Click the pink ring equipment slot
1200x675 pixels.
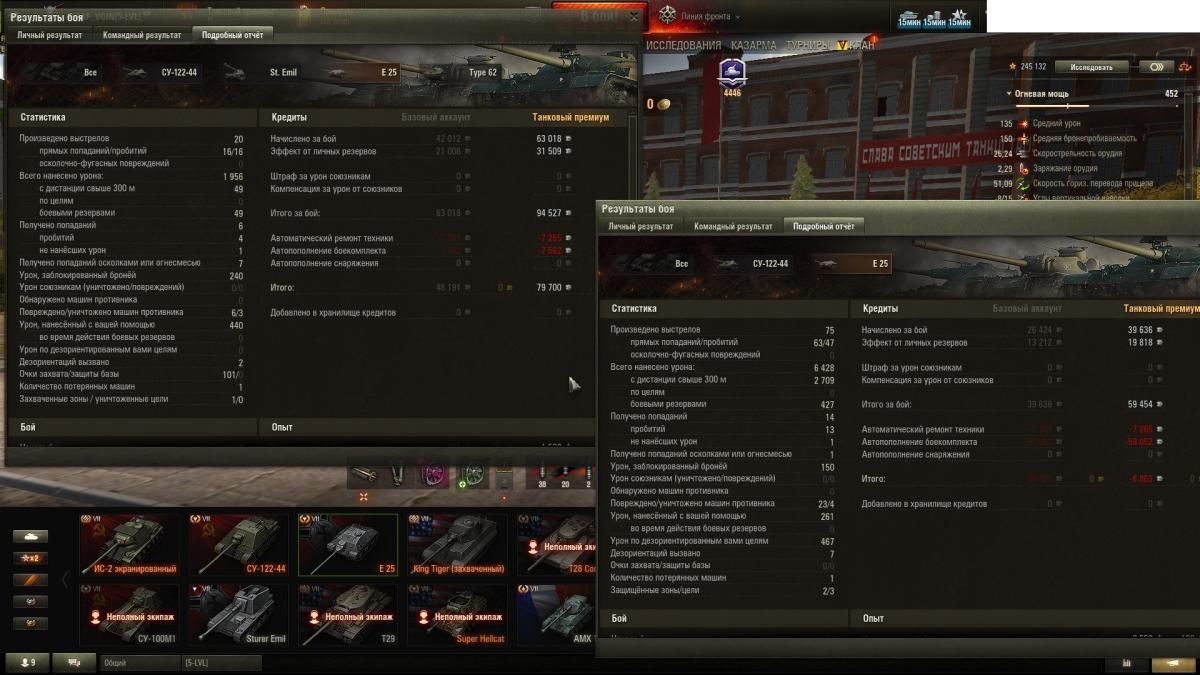click(434, 473)
